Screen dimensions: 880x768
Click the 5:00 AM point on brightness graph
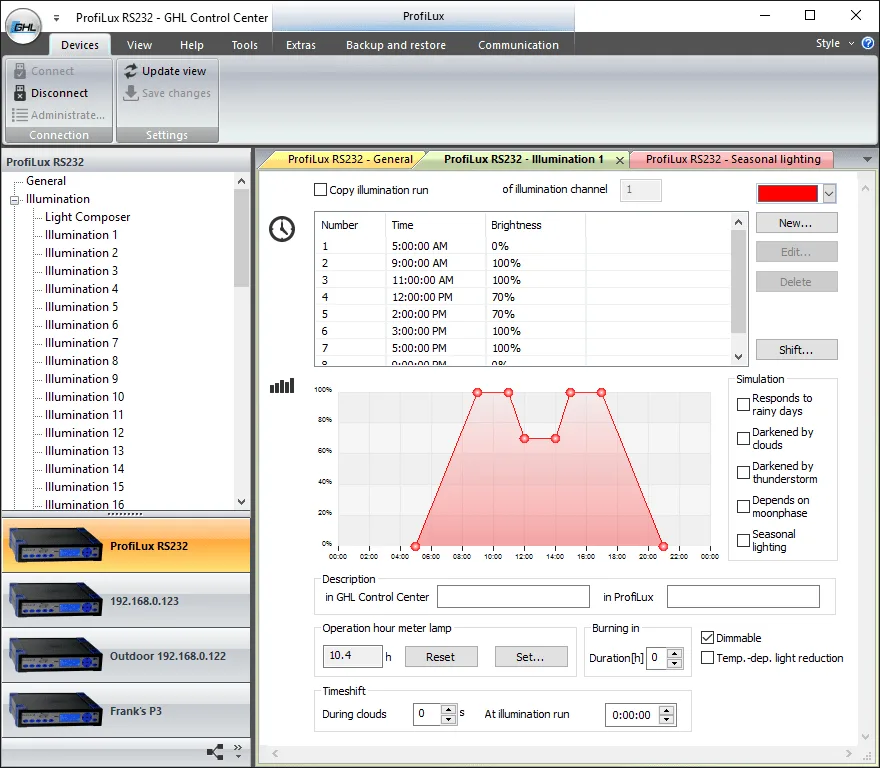415,546
